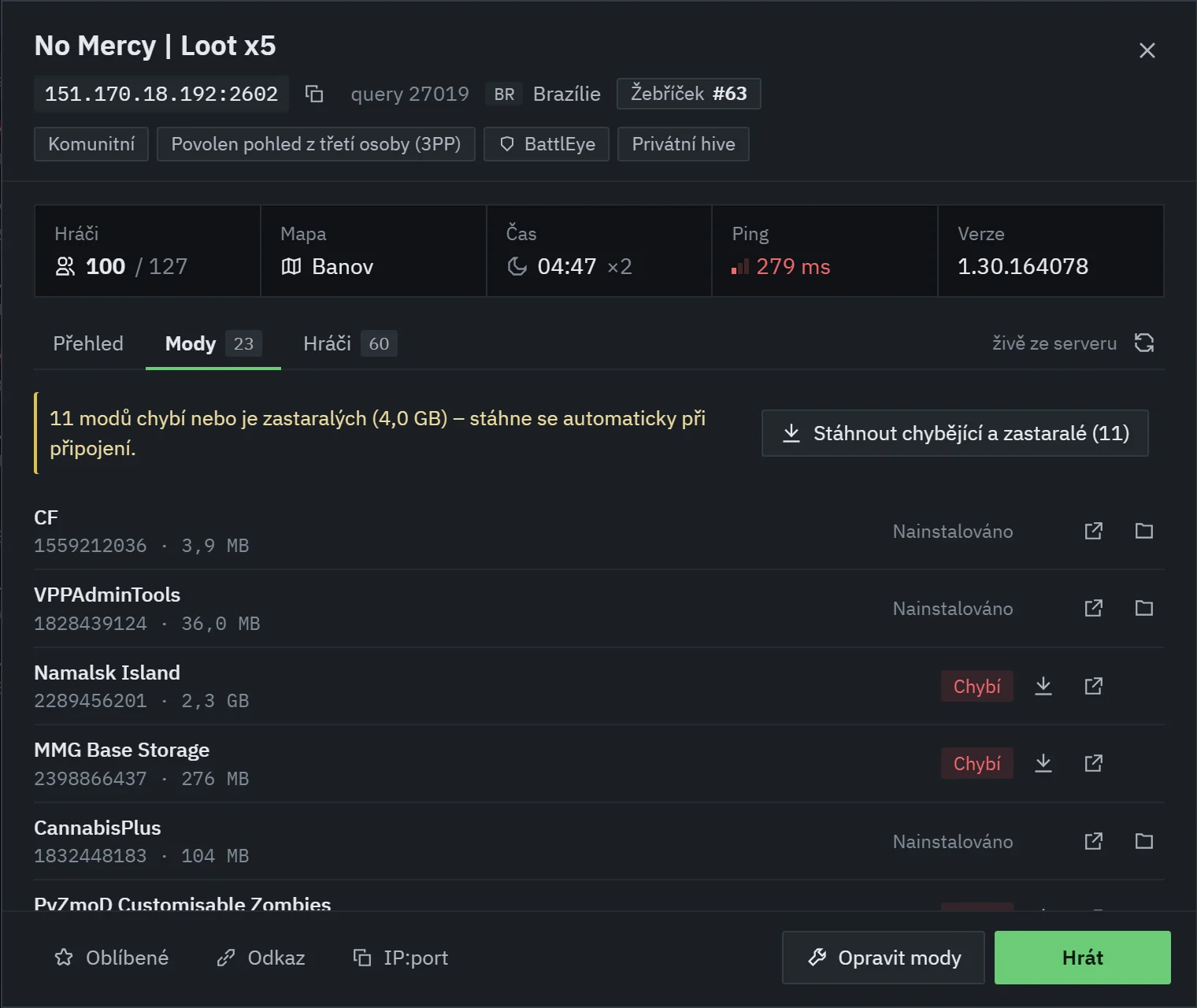Copy server link with Odkaz
This screenshot has width=1197, height=1008.
click(261, 958)
